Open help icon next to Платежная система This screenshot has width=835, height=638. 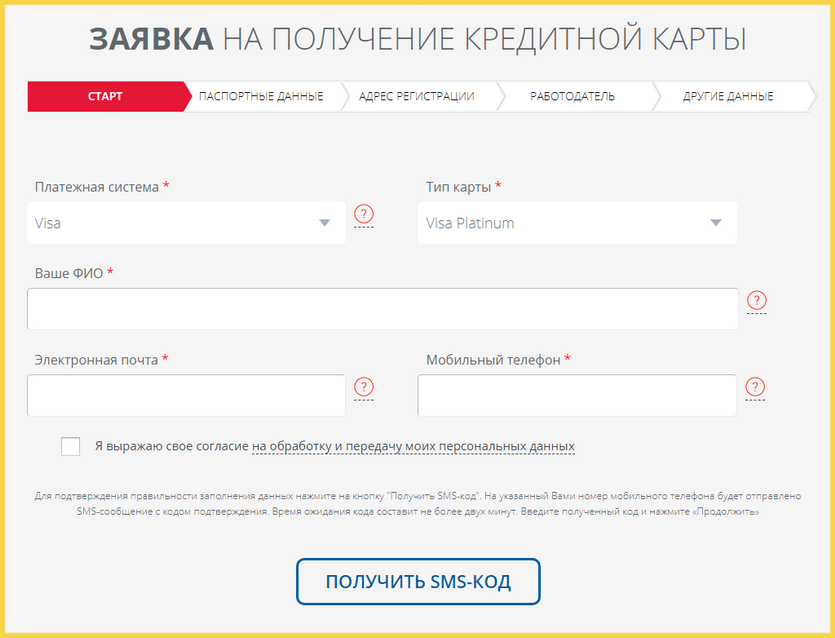pos(364,214)
